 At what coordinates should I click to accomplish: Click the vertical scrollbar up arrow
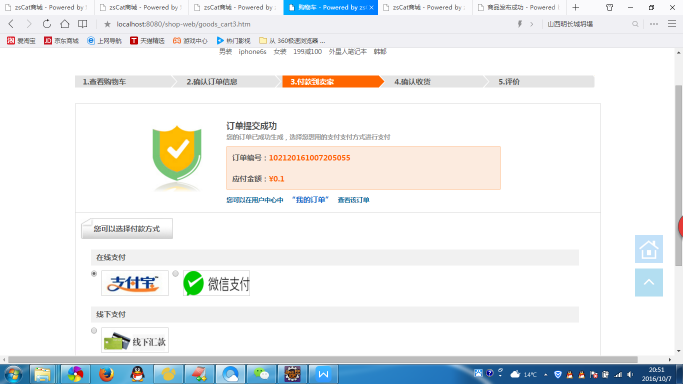679,53
